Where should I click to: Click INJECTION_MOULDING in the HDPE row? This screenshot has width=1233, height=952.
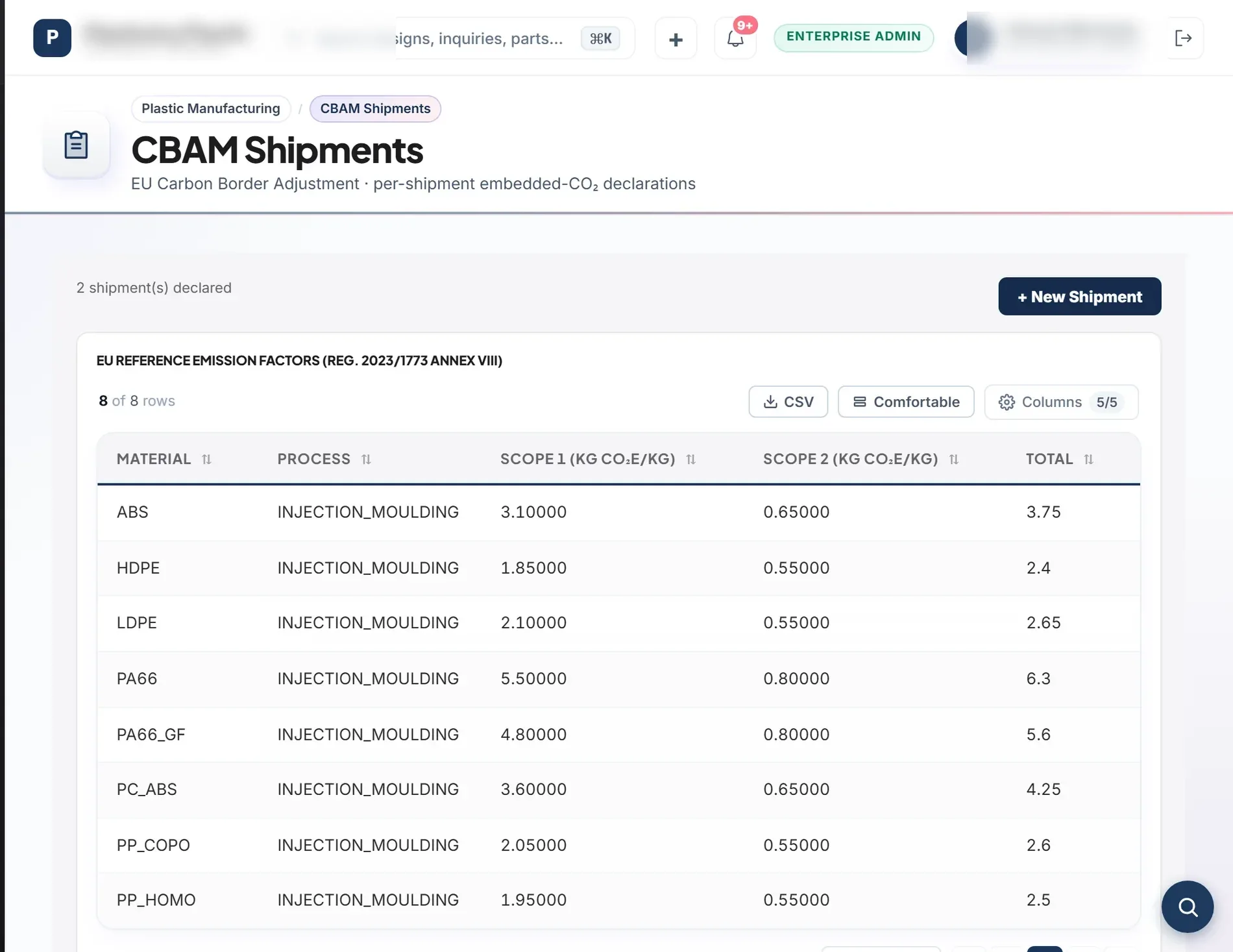368,568
